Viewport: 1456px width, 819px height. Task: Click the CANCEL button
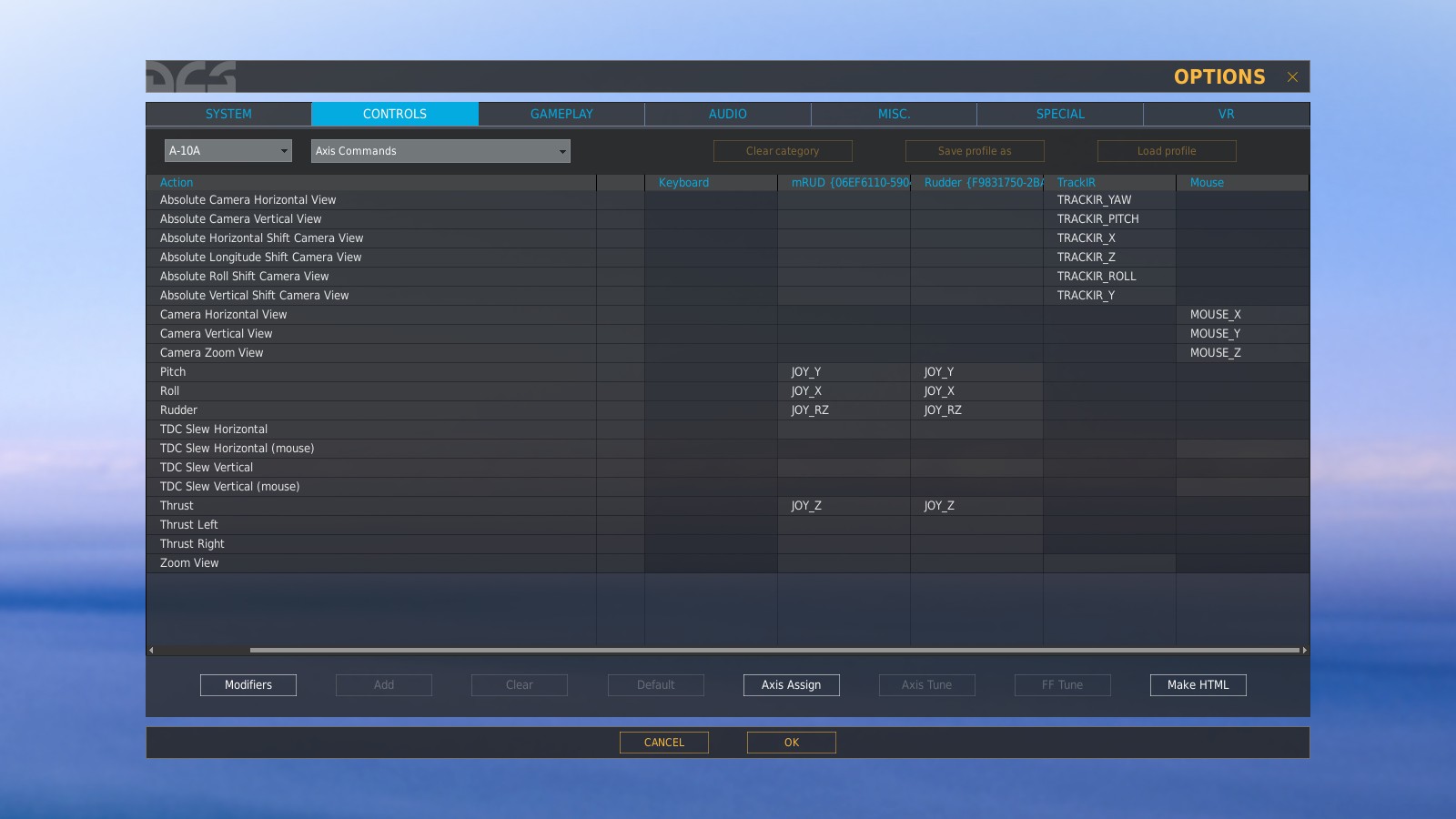[664, 743]
